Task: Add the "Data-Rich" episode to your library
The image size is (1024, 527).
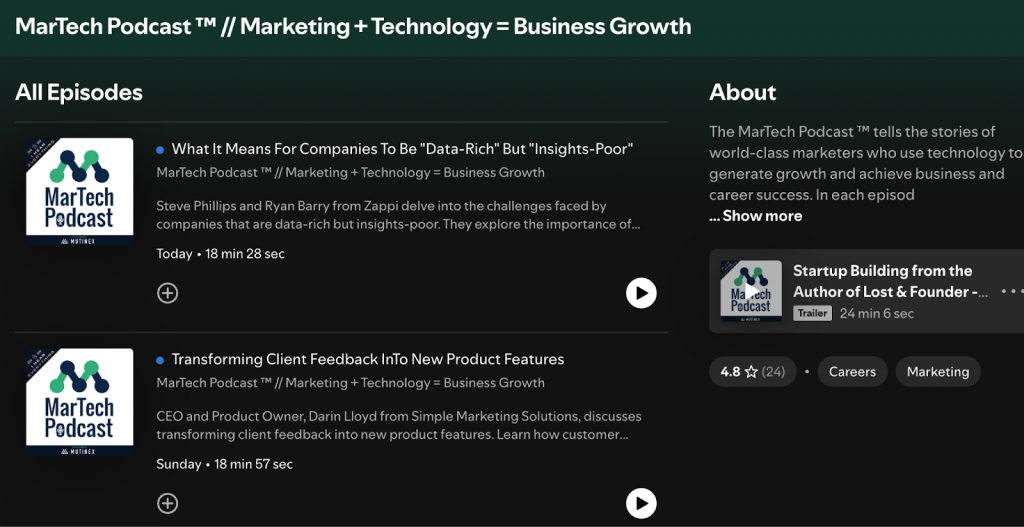Action: (x=168, y=293)
